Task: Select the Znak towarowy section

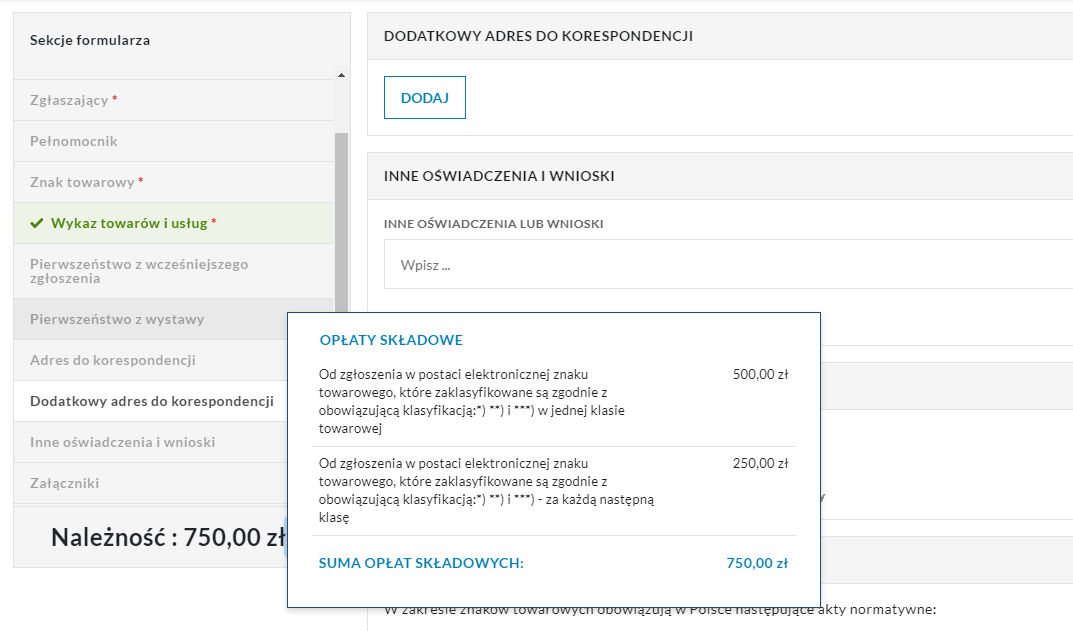Action: [x=82, y=182]
